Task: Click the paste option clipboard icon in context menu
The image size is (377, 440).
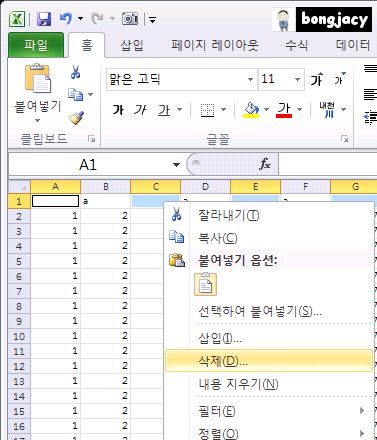Action: pyautogui.click(x=205, y=284)
